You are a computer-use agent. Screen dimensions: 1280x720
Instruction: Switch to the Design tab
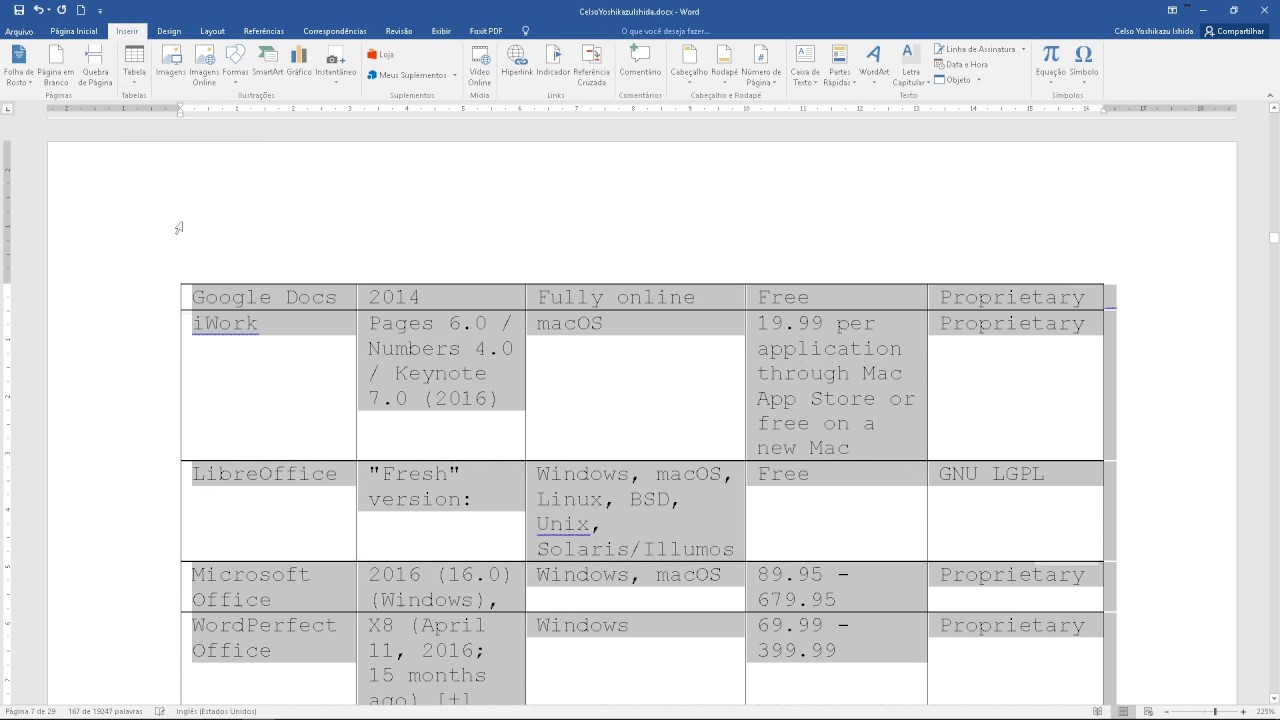click(x=169, y=31)
